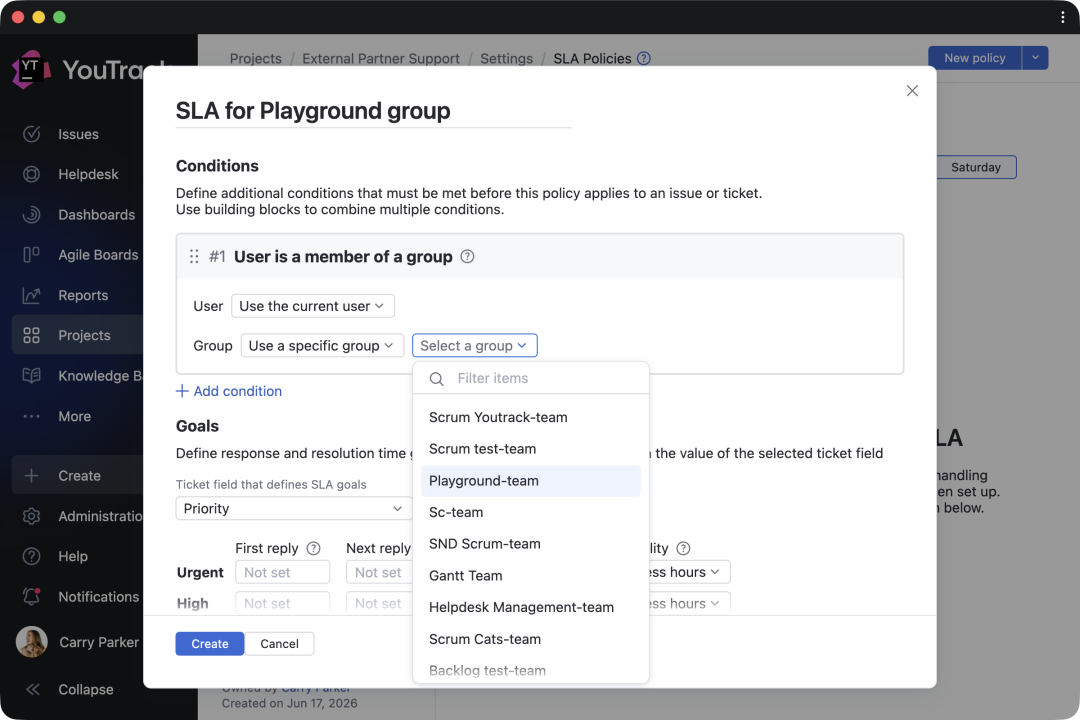Open the Priority ticket field dropdown
Image resolution: width=1080 pixels, height=720 pixels.
point(293,508)
